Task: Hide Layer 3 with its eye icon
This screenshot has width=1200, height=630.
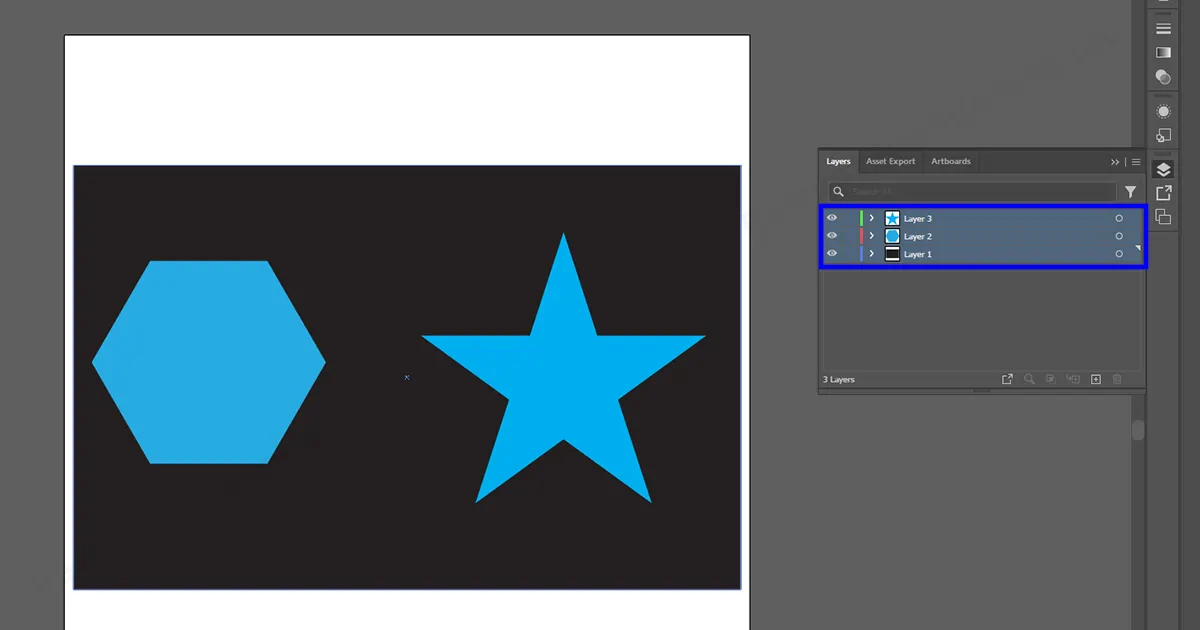Action: (x=832, y=217)
